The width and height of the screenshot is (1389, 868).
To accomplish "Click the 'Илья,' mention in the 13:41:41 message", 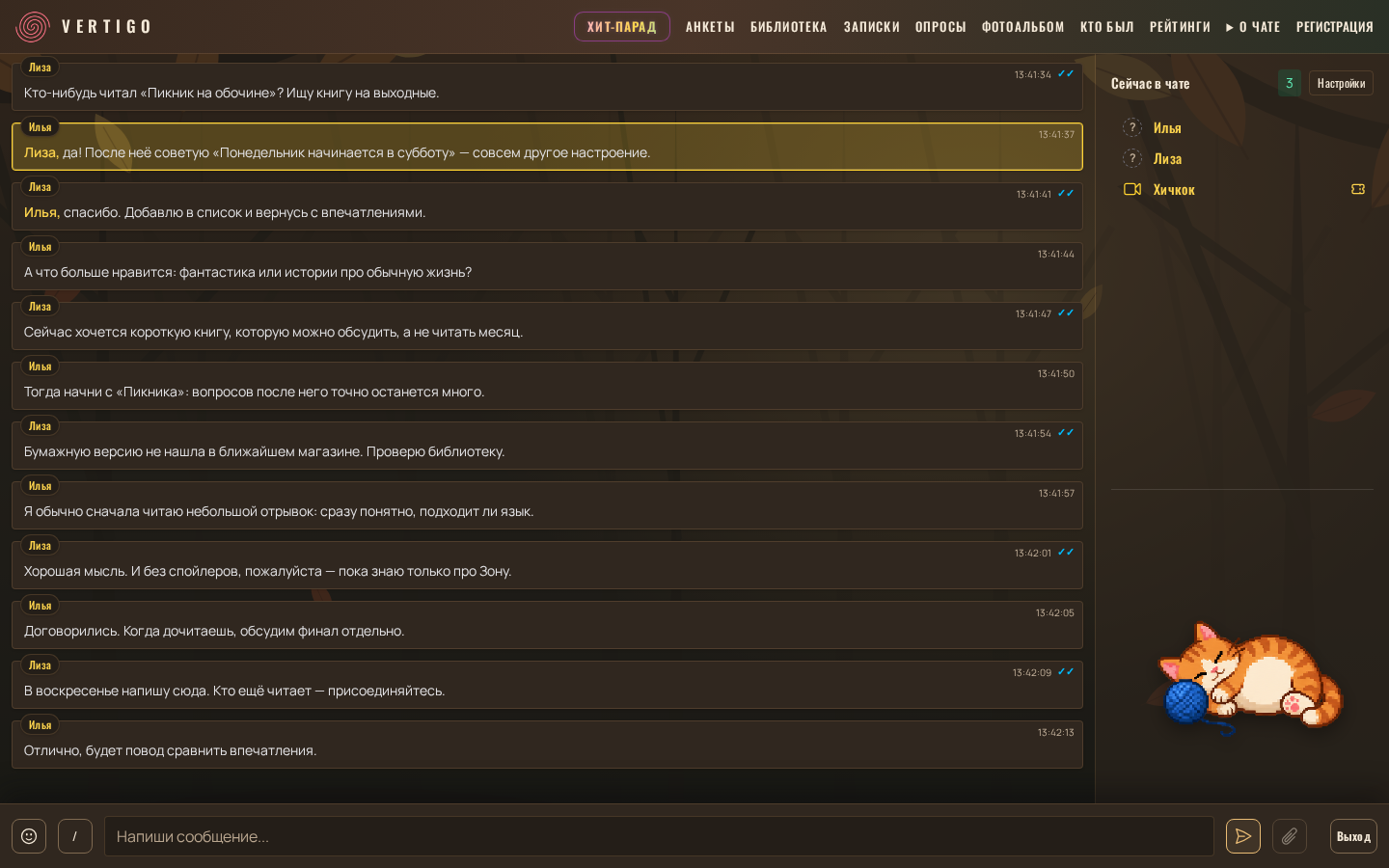I will coord(41,212).
